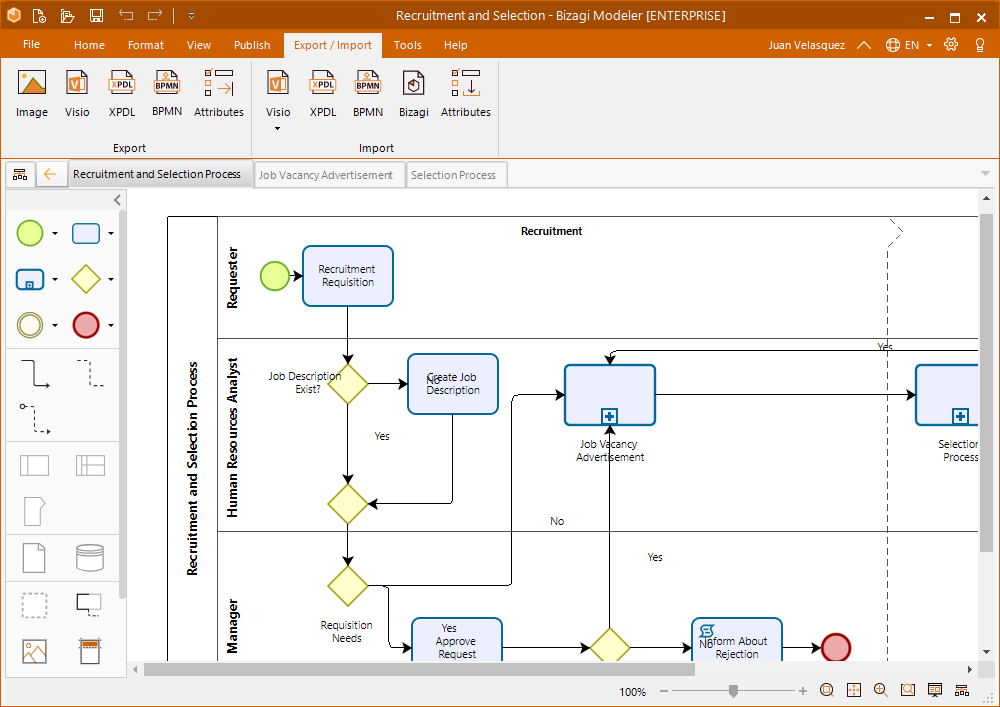Open the Publish ribbon tab
The image size is (1000, 707).
[x=252, y=45]
